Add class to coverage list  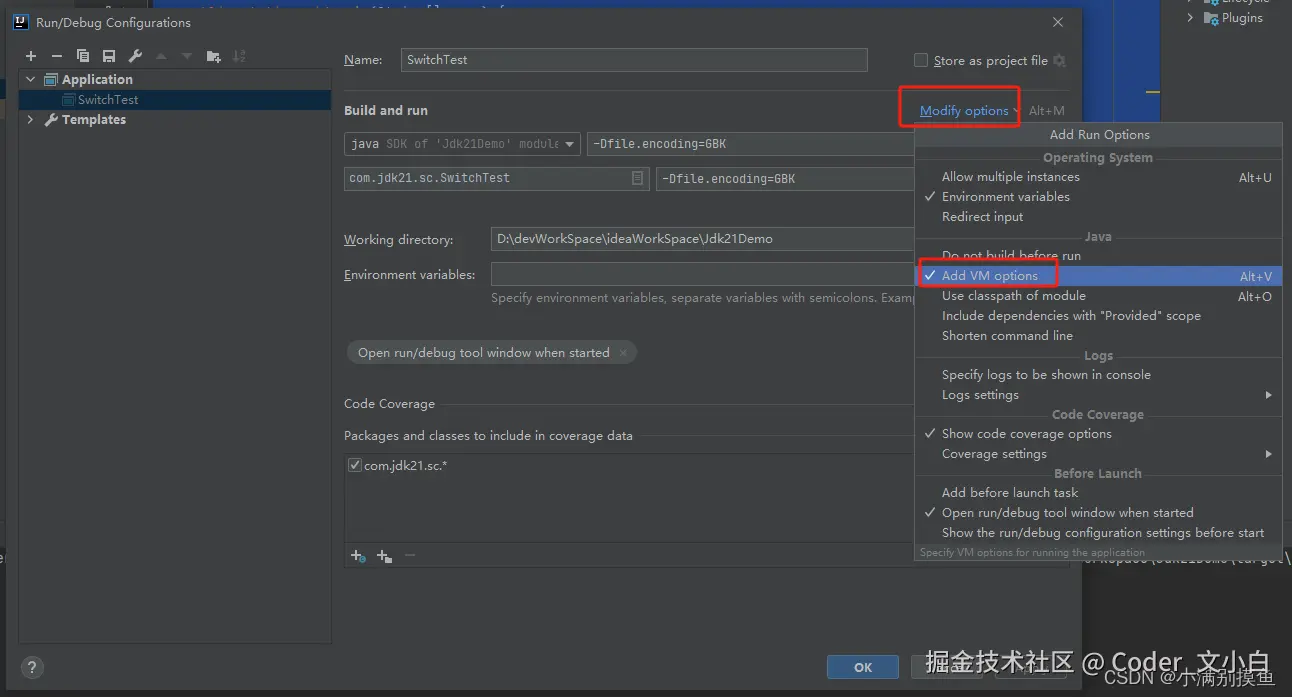tap(358, 556)
